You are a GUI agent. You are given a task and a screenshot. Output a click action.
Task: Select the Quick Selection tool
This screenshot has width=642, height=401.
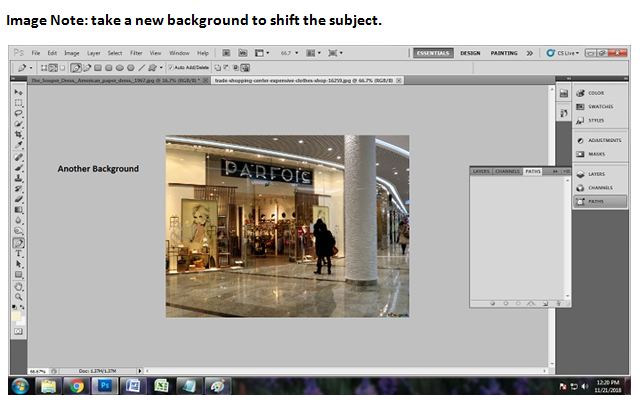point(18,124)
